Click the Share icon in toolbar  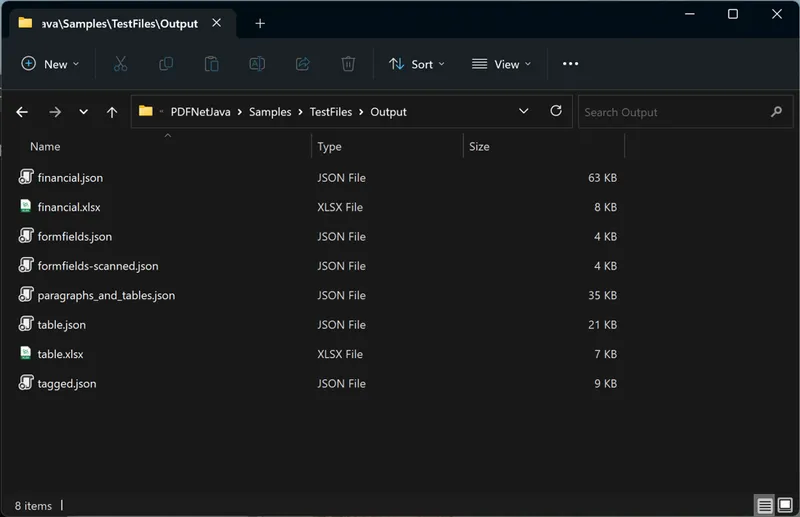pyautogui.click(x=302, y=64)
